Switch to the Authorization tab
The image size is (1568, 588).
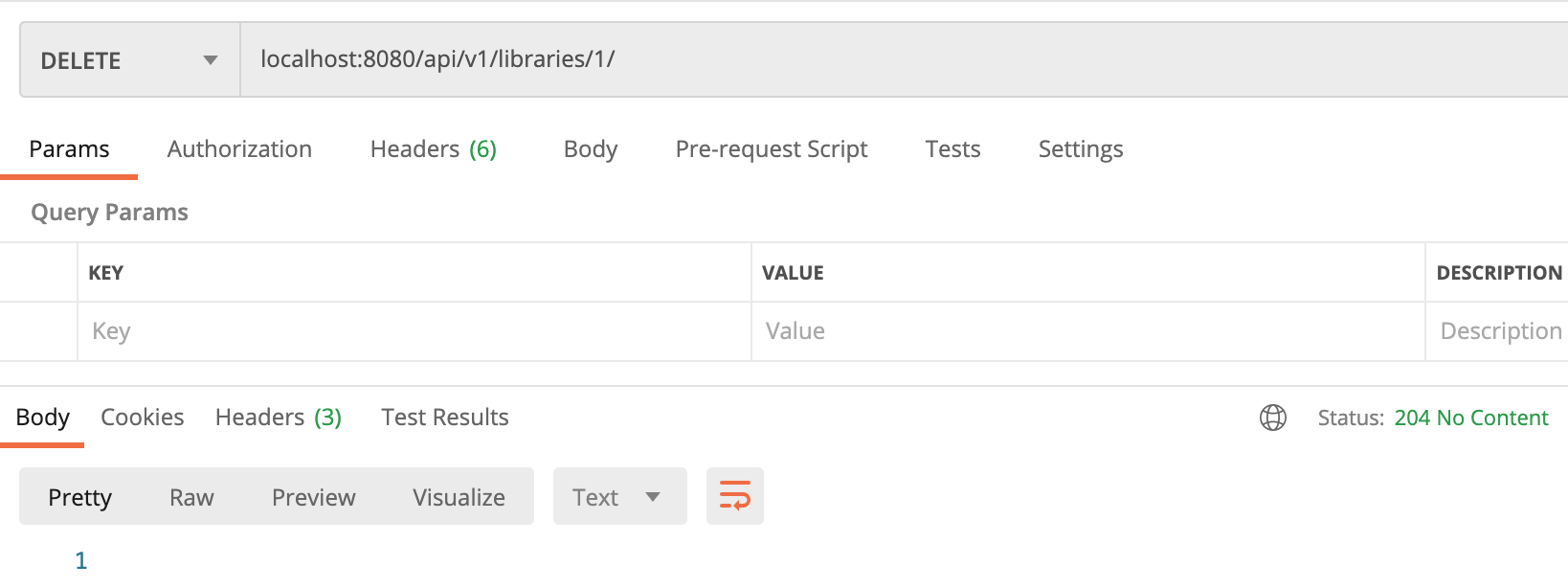239,149
